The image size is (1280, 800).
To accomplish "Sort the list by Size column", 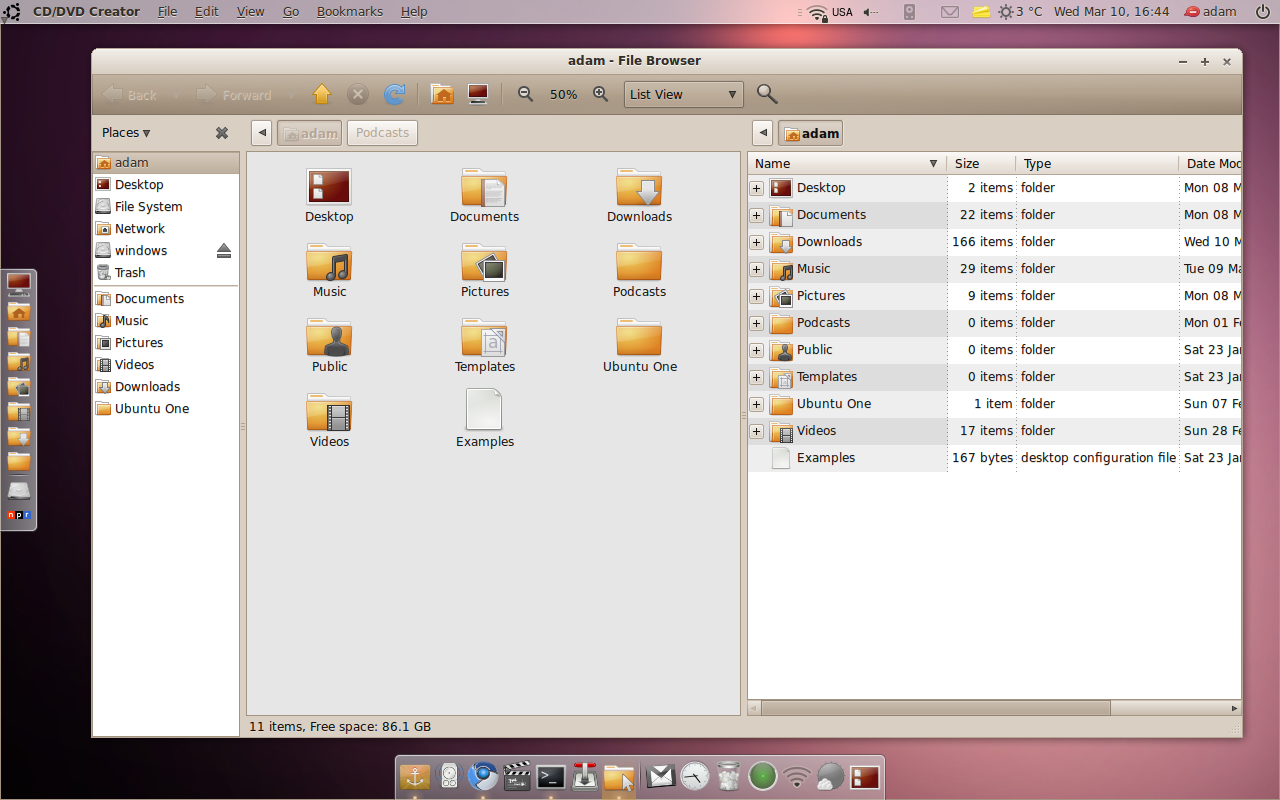I will pyautogui.click(x=981, y=163).
